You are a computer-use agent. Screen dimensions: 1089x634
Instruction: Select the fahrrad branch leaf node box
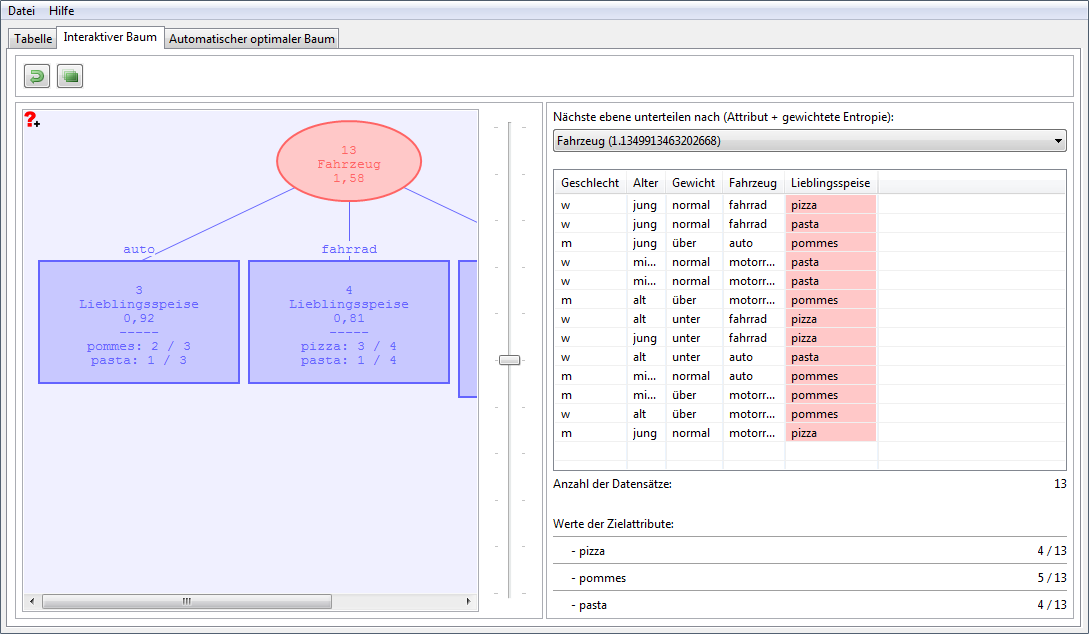click(x=349, y=322)
